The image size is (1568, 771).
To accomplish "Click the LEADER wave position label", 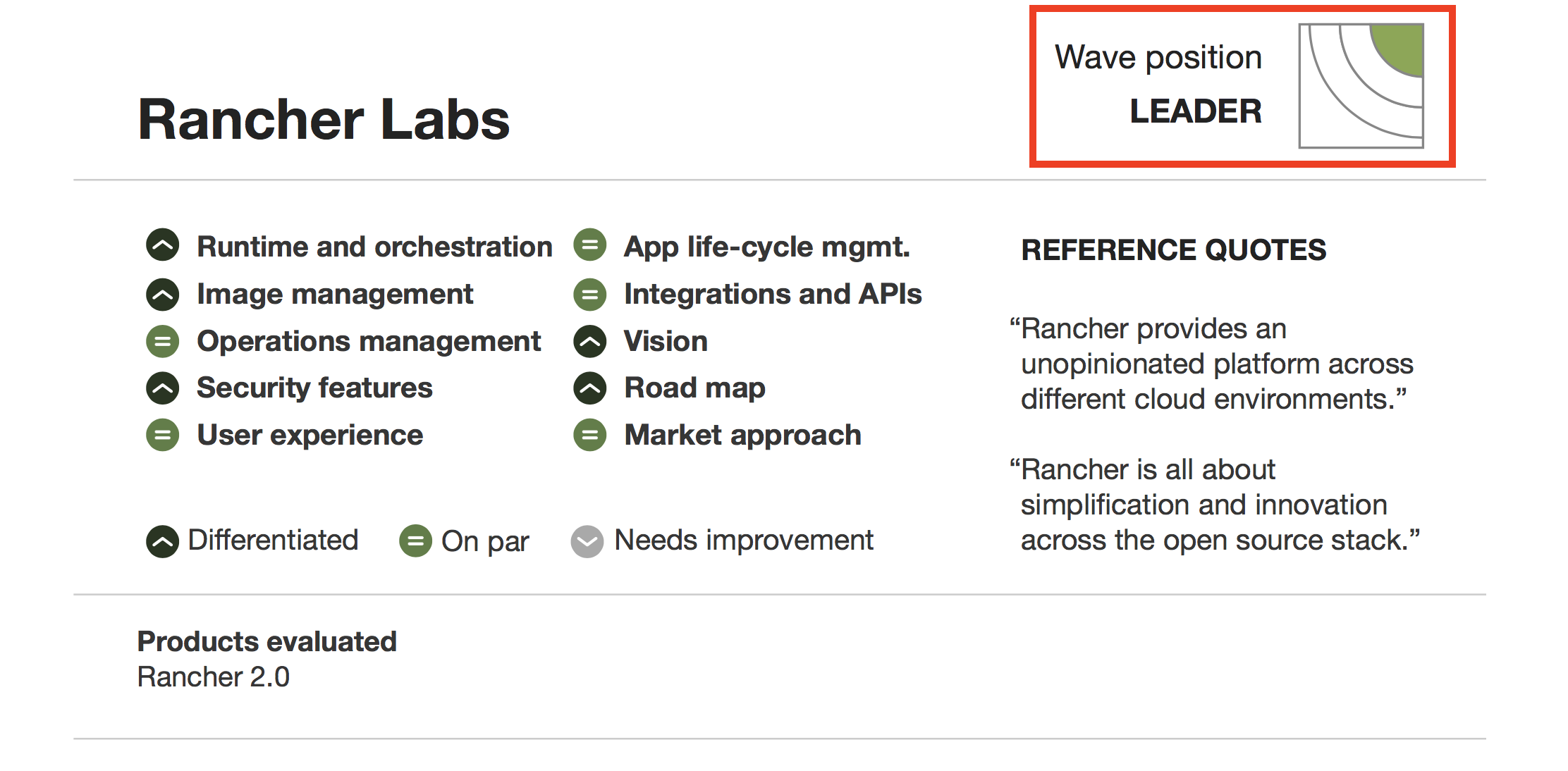I will [1196, 111].
